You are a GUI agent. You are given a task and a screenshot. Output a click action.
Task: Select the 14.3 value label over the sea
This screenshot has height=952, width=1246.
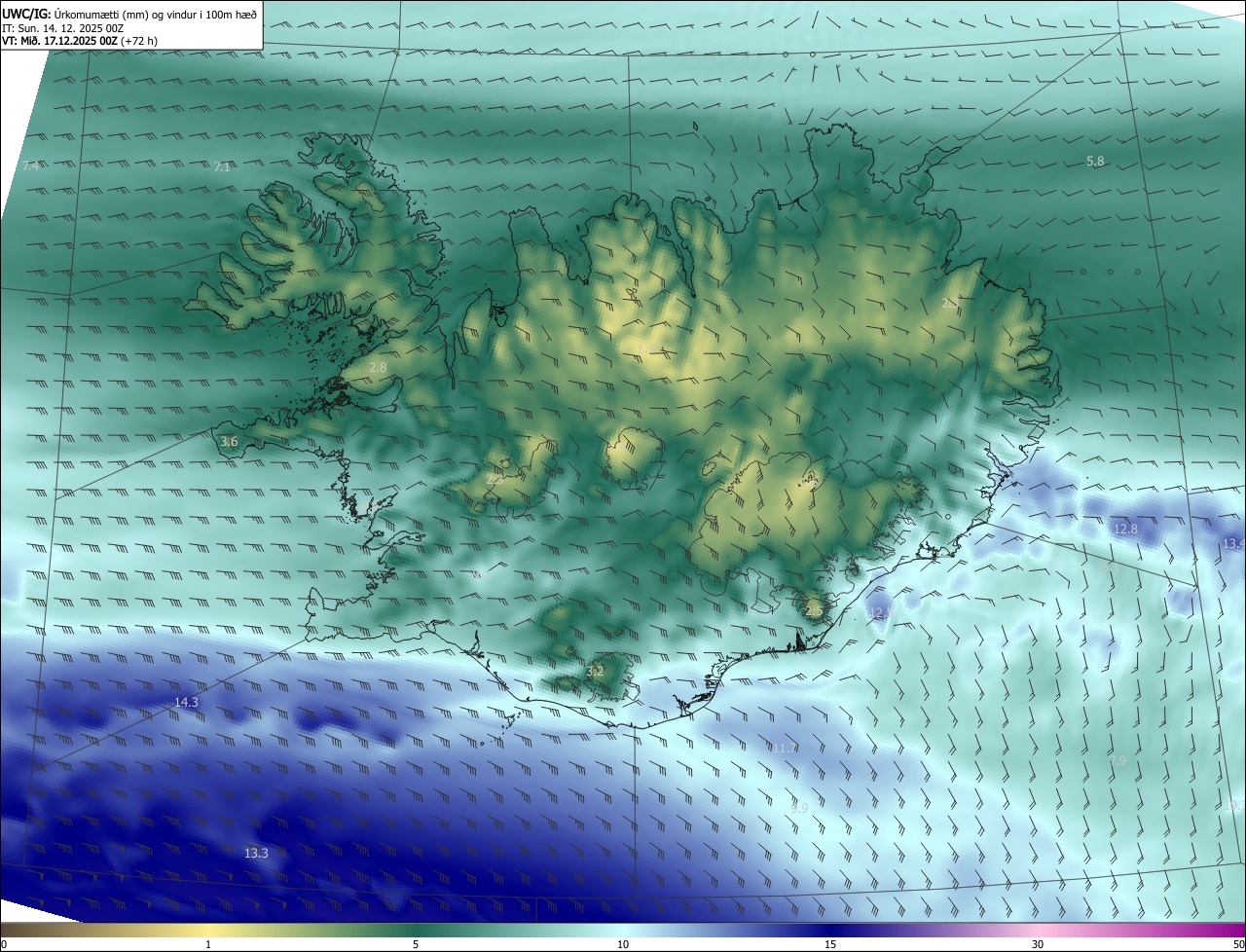click(186, 703)
